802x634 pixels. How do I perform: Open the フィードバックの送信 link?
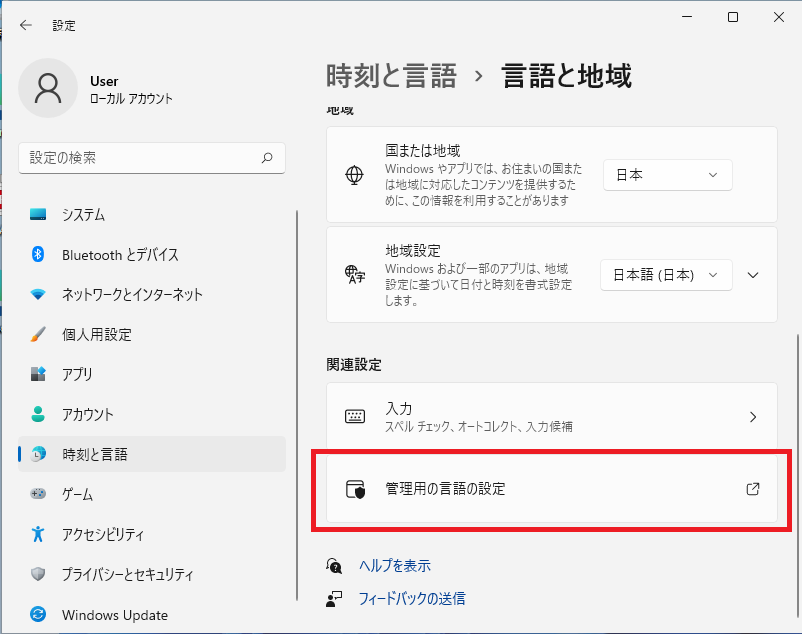[x=412, y=599]
